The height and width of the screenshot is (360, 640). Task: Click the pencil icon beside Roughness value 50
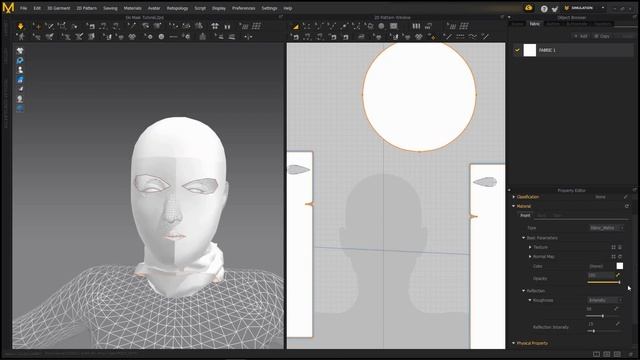pos(616,309)
